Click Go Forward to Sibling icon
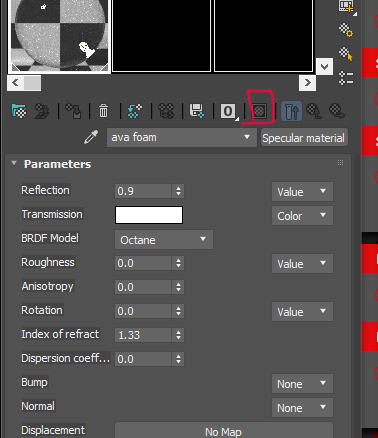 click(336, 111)
